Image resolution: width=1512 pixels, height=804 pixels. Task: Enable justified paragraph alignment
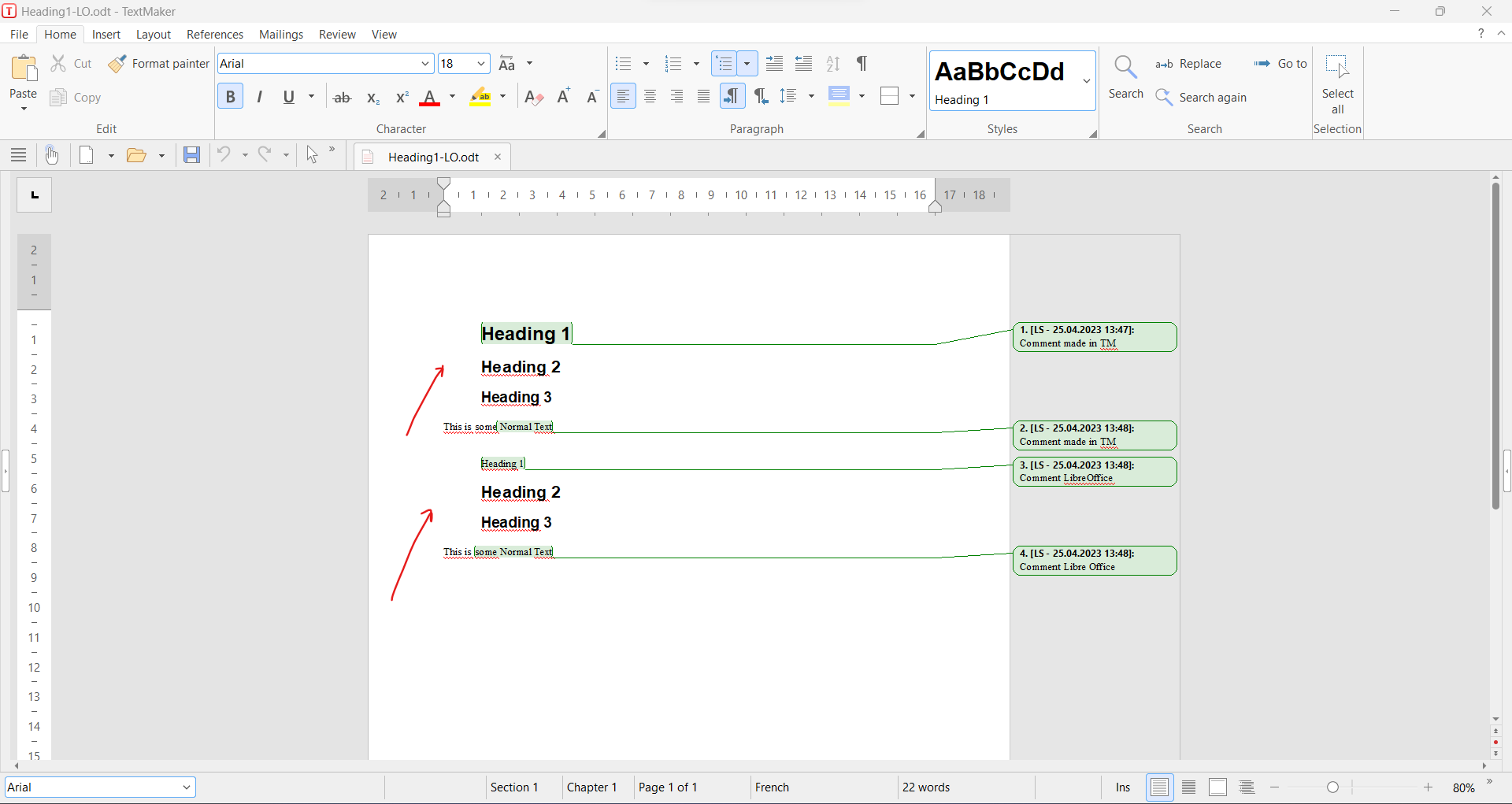pyautogui.click(x=703, y=97)
